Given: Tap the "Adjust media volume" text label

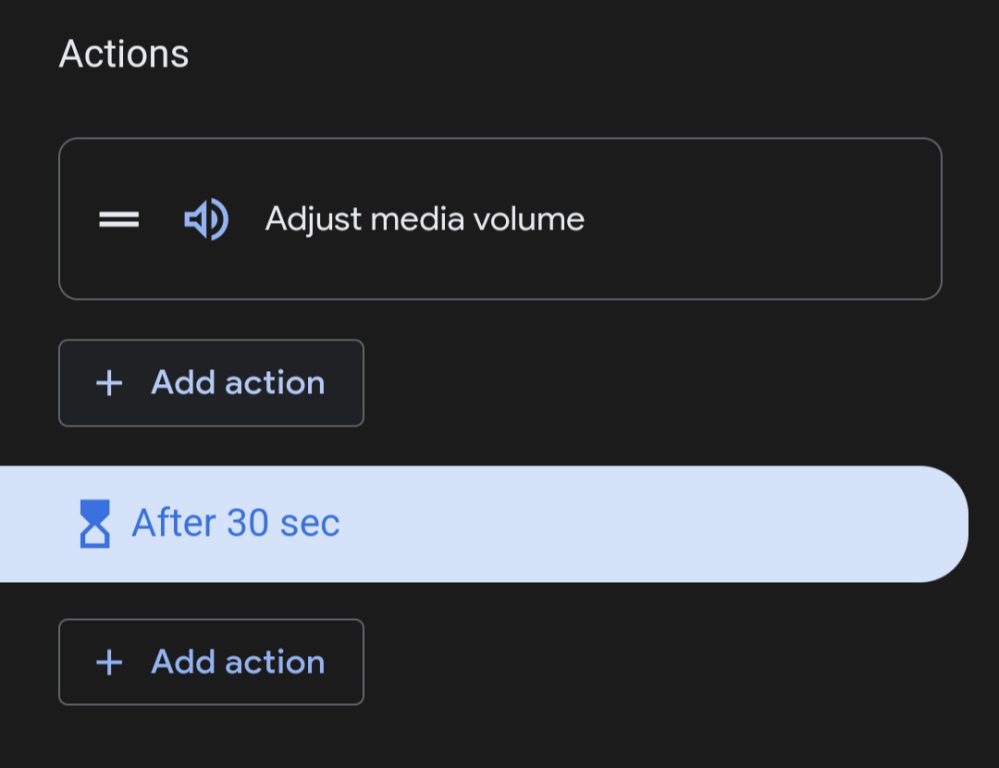Looking at the screenshot, I should click(x=424, y=220).
